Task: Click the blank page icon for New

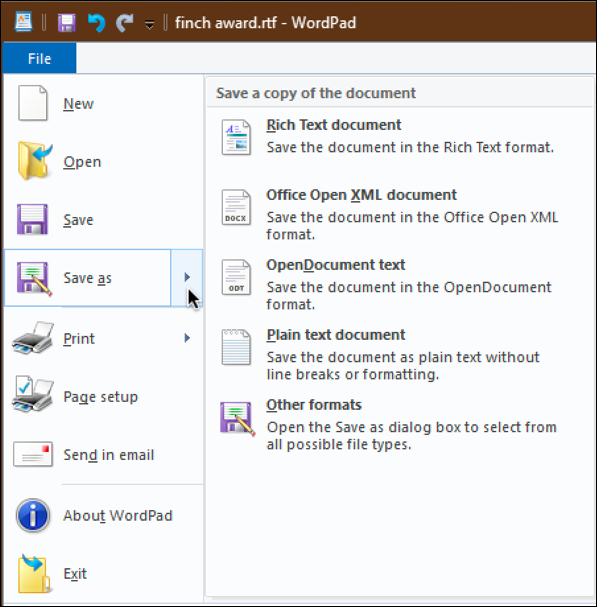Action: pos(33,103)
